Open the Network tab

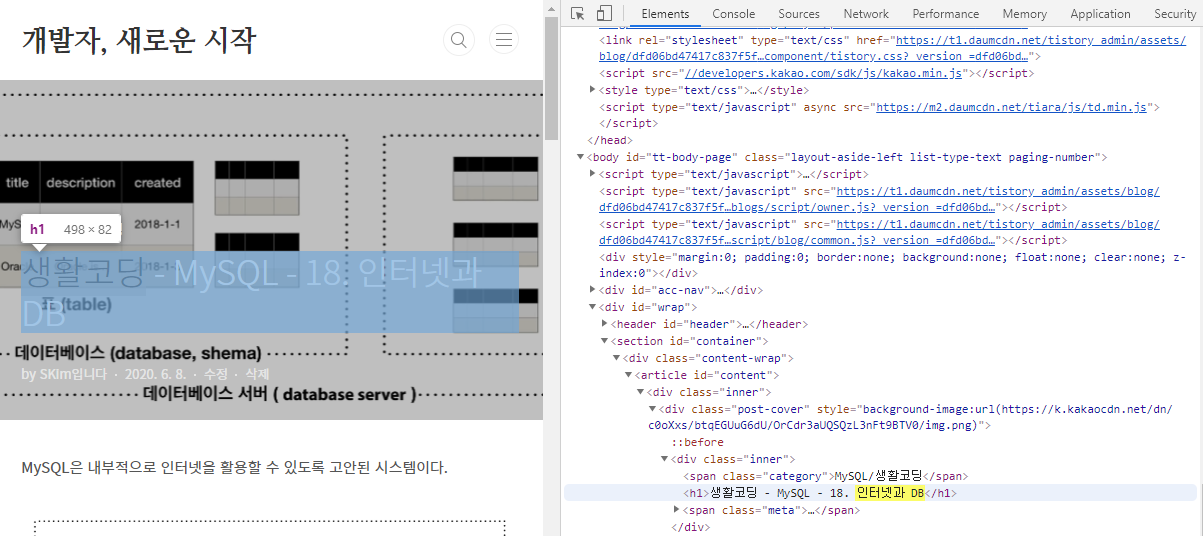point(866,14)
